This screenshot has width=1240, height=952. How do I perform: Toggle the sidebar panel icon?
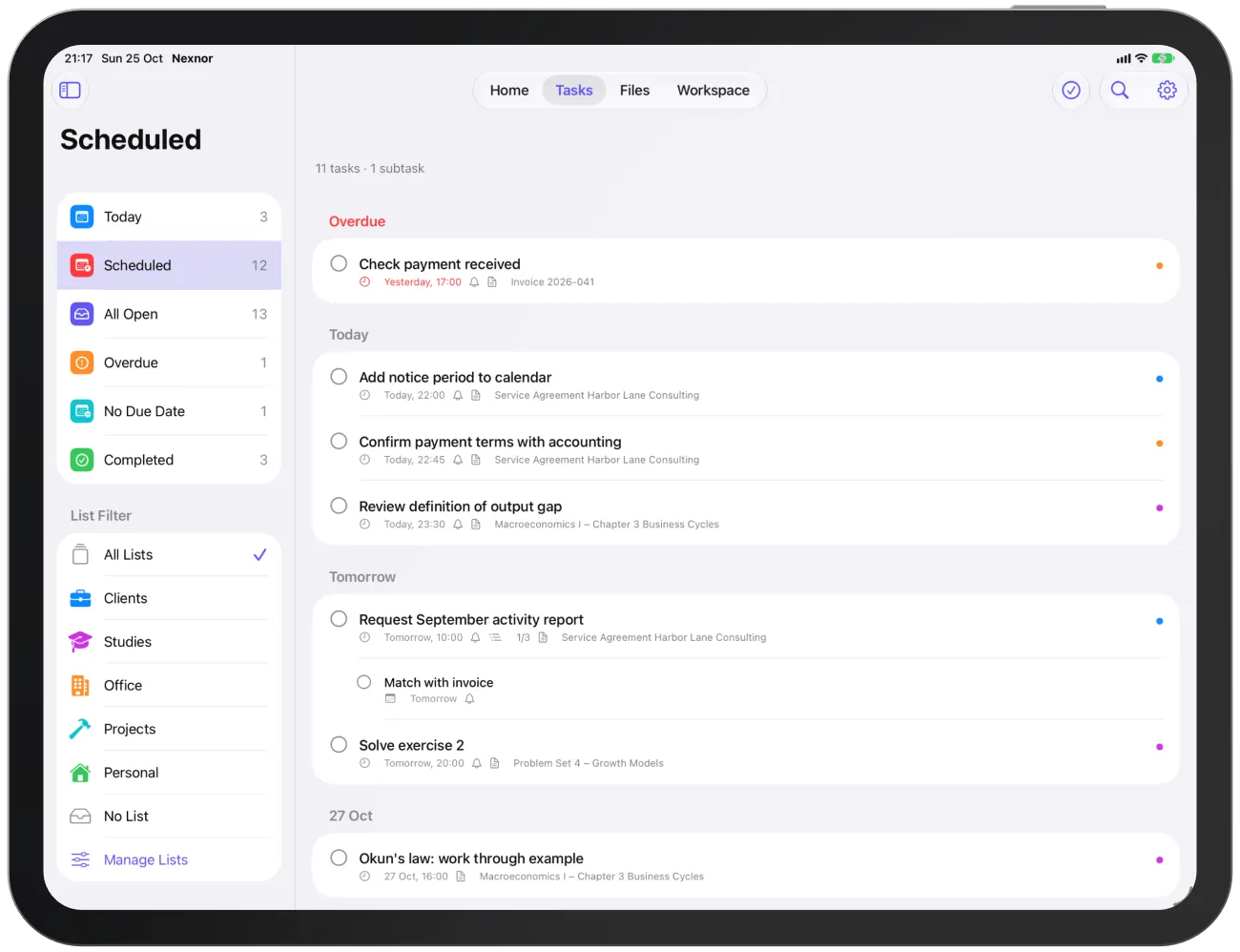[70, 91]
